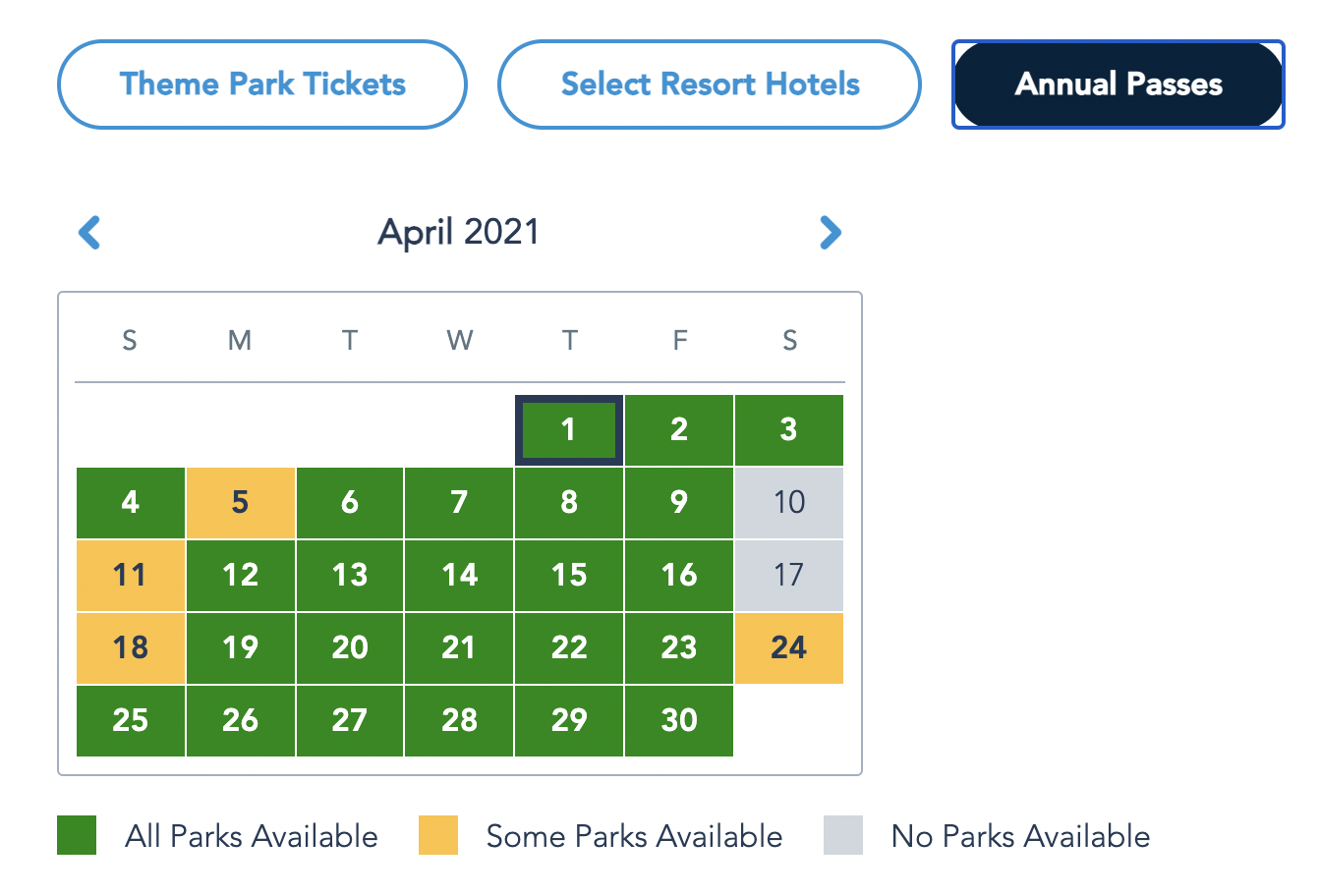Click gray No Parks Available legend swatch
Screen dimensions: 1319x896
(843, 835)
